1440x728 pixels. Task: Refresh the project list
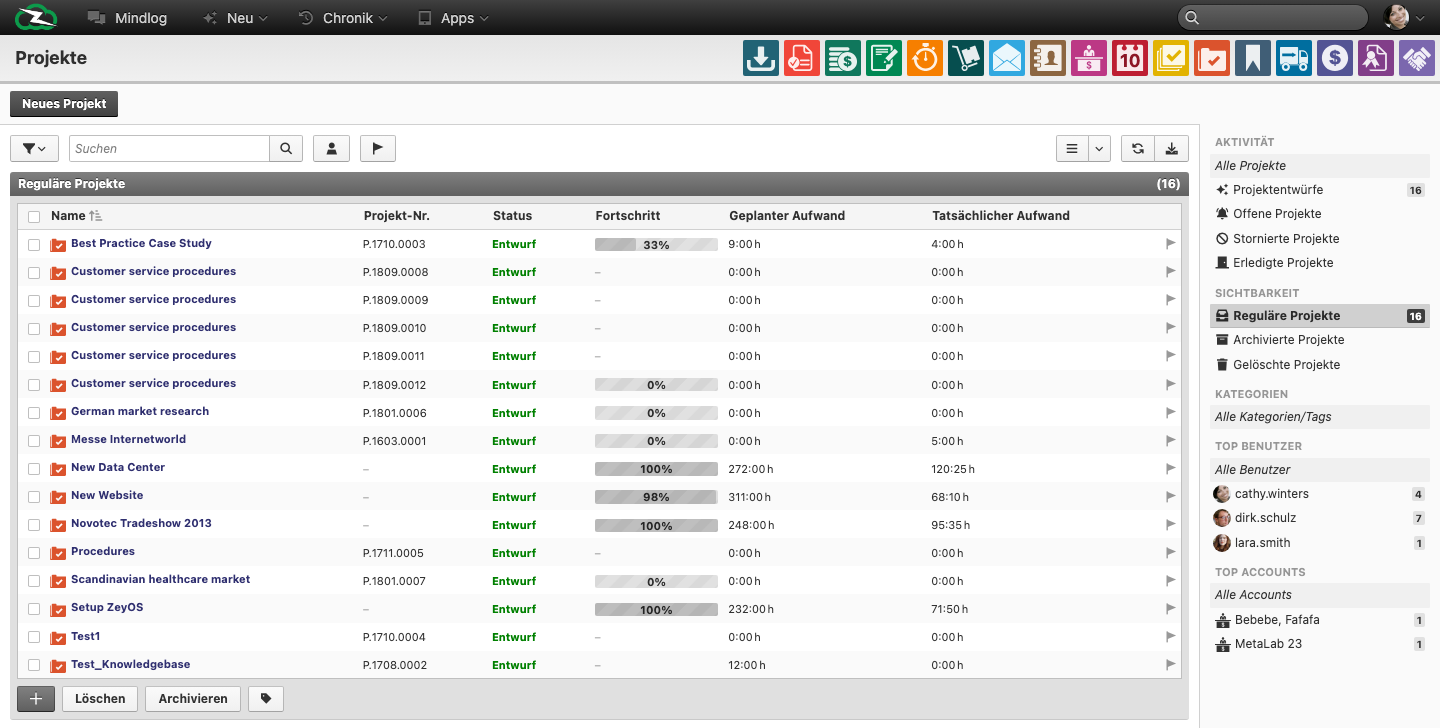tap(1138, 148)
